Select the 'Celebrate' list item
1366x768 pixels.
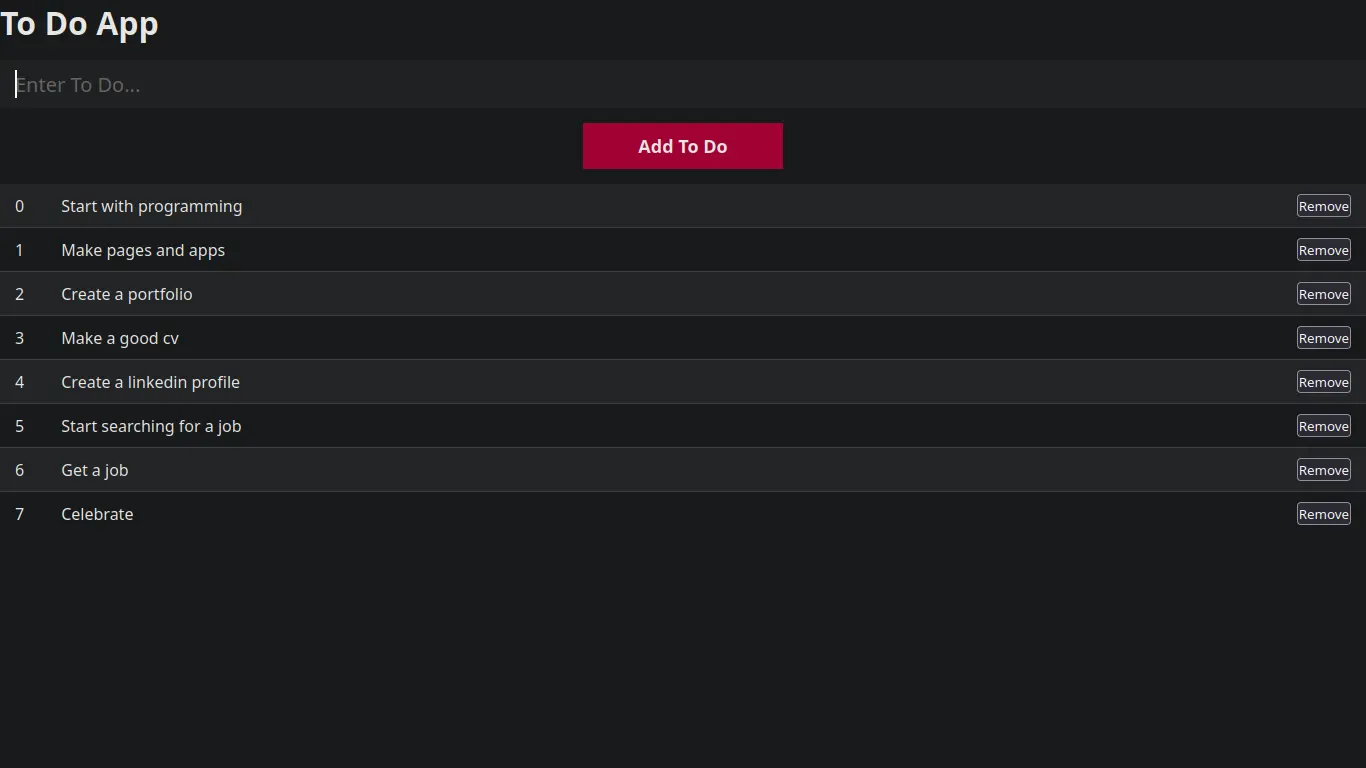coord(97,514)
